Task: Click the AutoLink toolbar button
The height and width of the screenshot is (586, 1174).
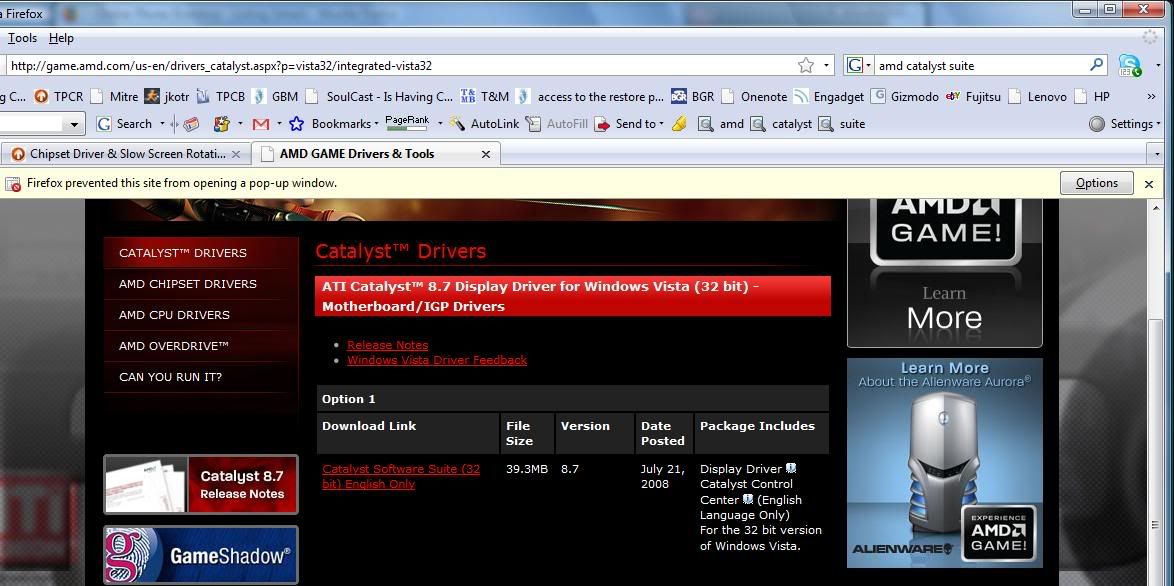Action: (x=484, y=124)
